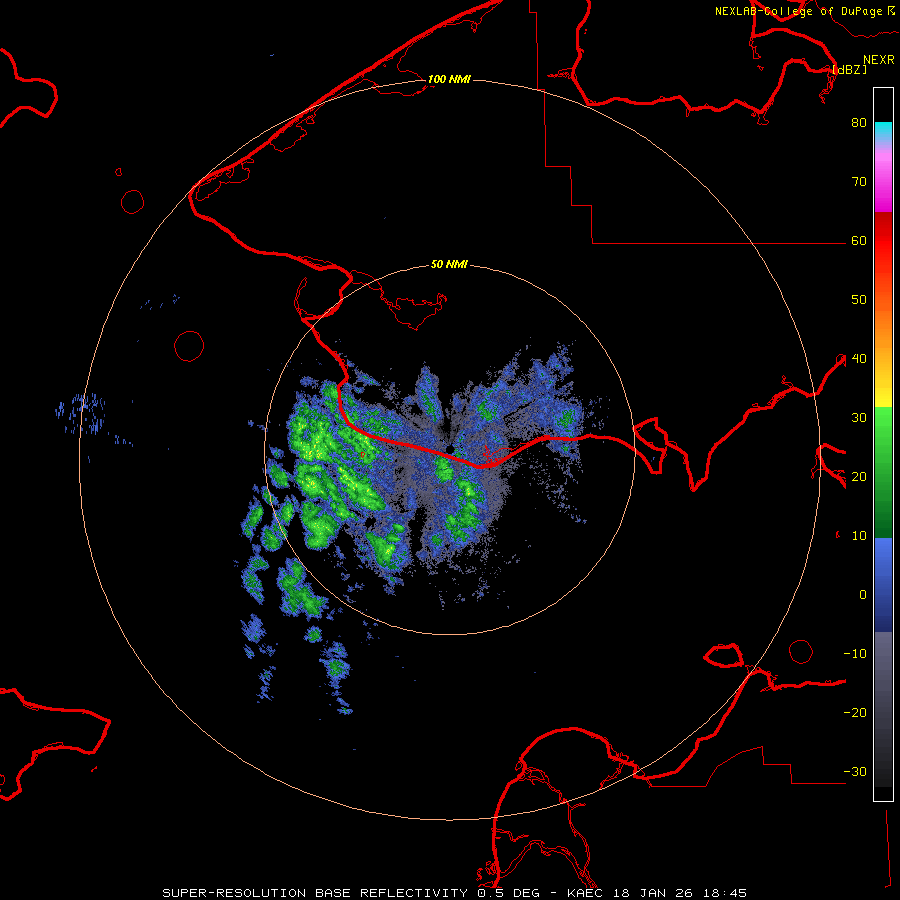Click the 50 value on the dBZ scale
The width and height of the screenshot is (900, 900).
point(859,300)
